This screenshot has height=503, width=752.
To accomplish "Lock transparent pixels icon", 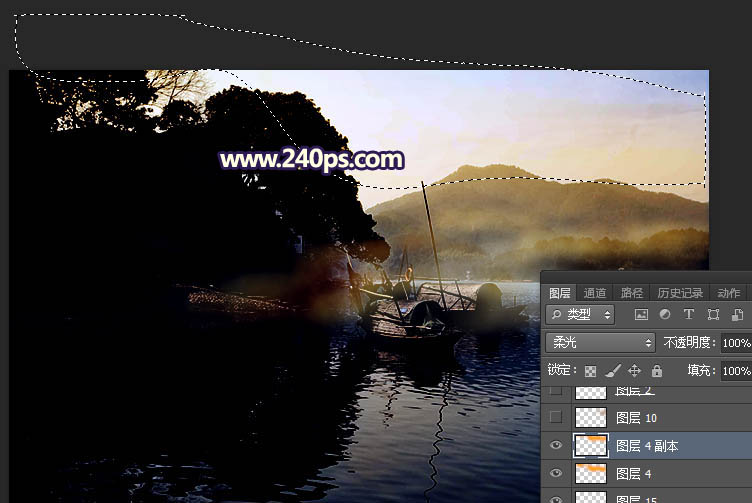I will click(591, 371).
